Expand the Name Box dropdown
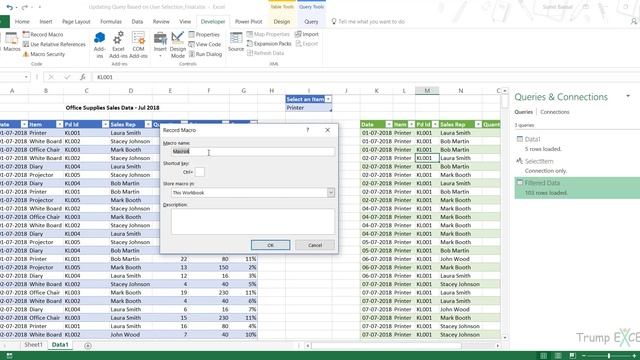The height and width of the screenshot is (360, 640). pos(26,77)
